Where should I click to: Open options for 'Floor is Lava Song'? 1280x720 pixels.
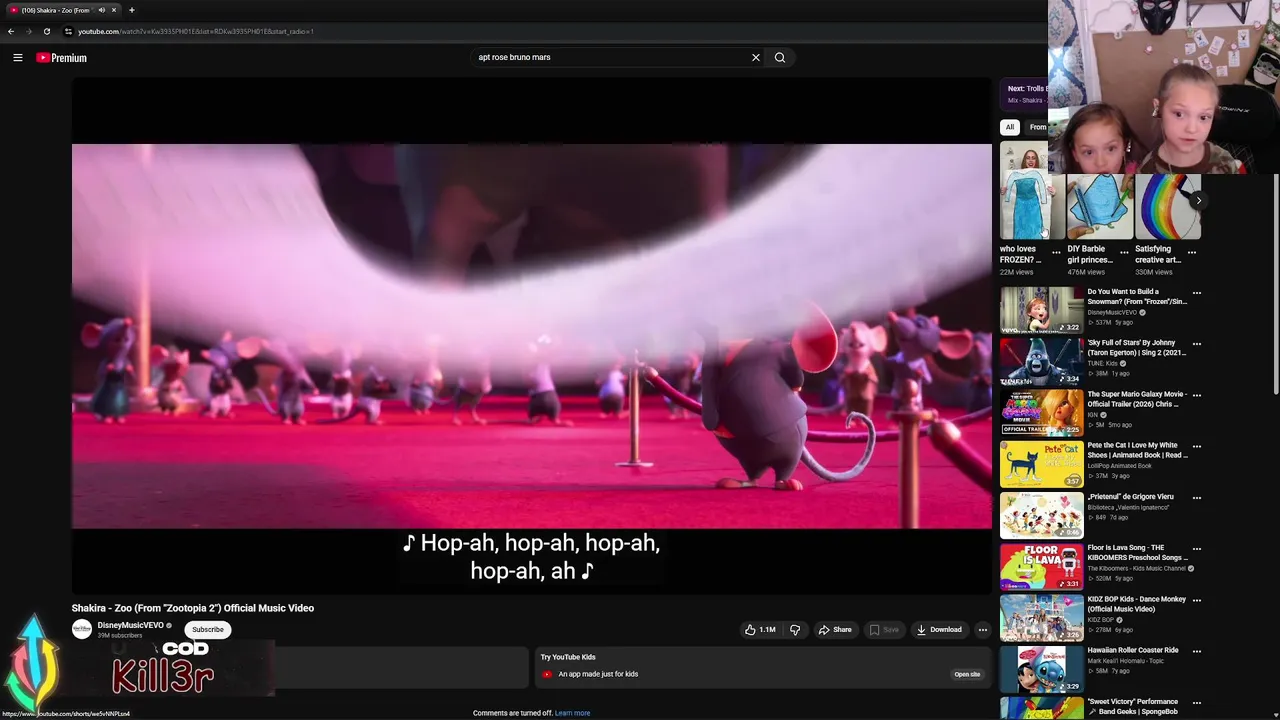coord(1197,549)
